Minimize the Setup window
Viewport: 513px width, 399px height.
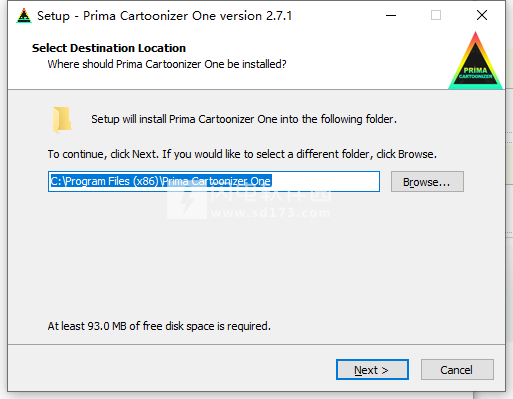[x=391, y=15]
